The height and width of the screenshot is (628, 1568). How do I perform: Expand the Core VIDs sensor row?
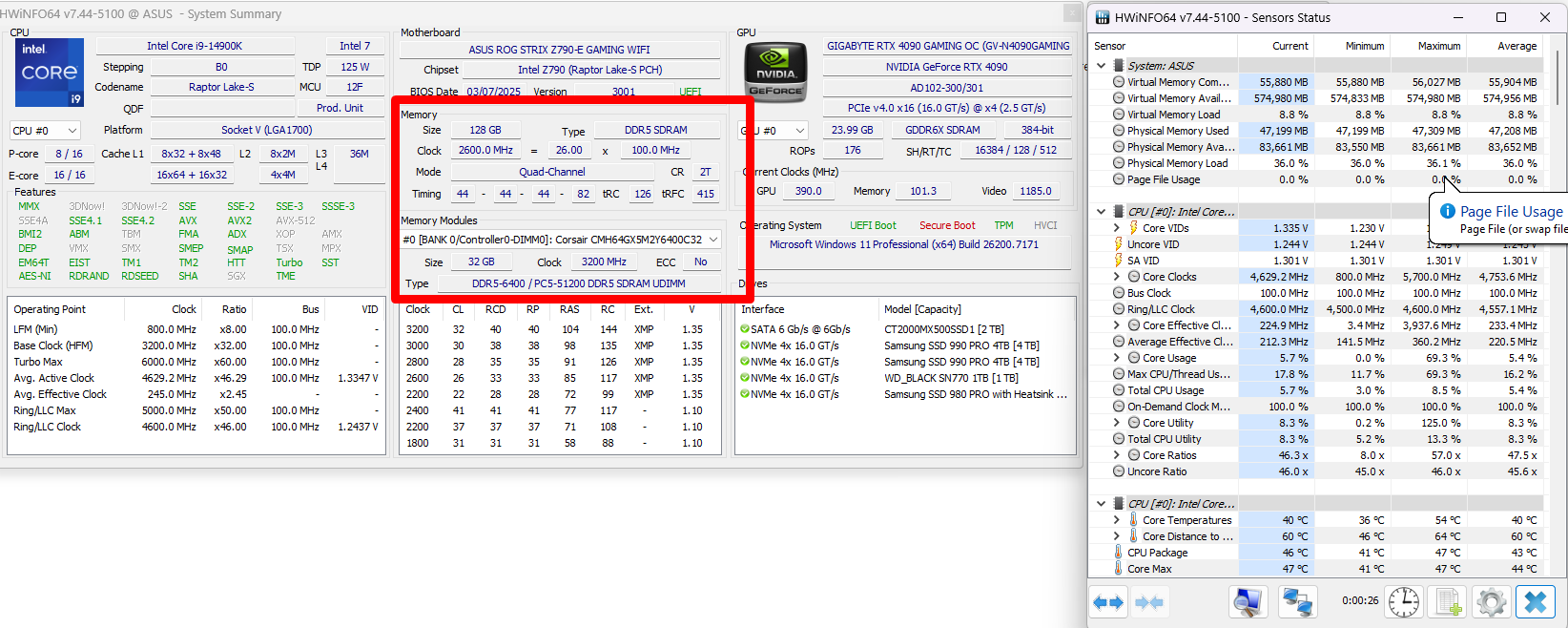pyautogui.click(x=1117, y=228)
